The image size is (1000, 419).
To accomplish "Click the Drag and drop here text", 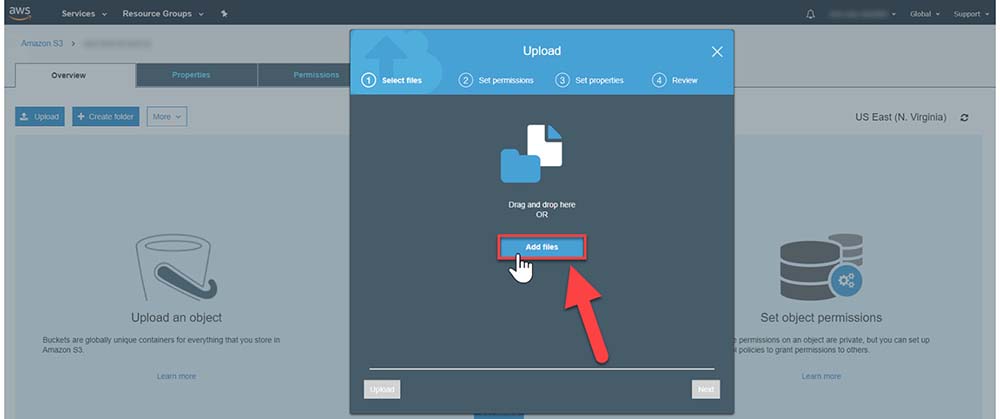I will pos(541,205).
